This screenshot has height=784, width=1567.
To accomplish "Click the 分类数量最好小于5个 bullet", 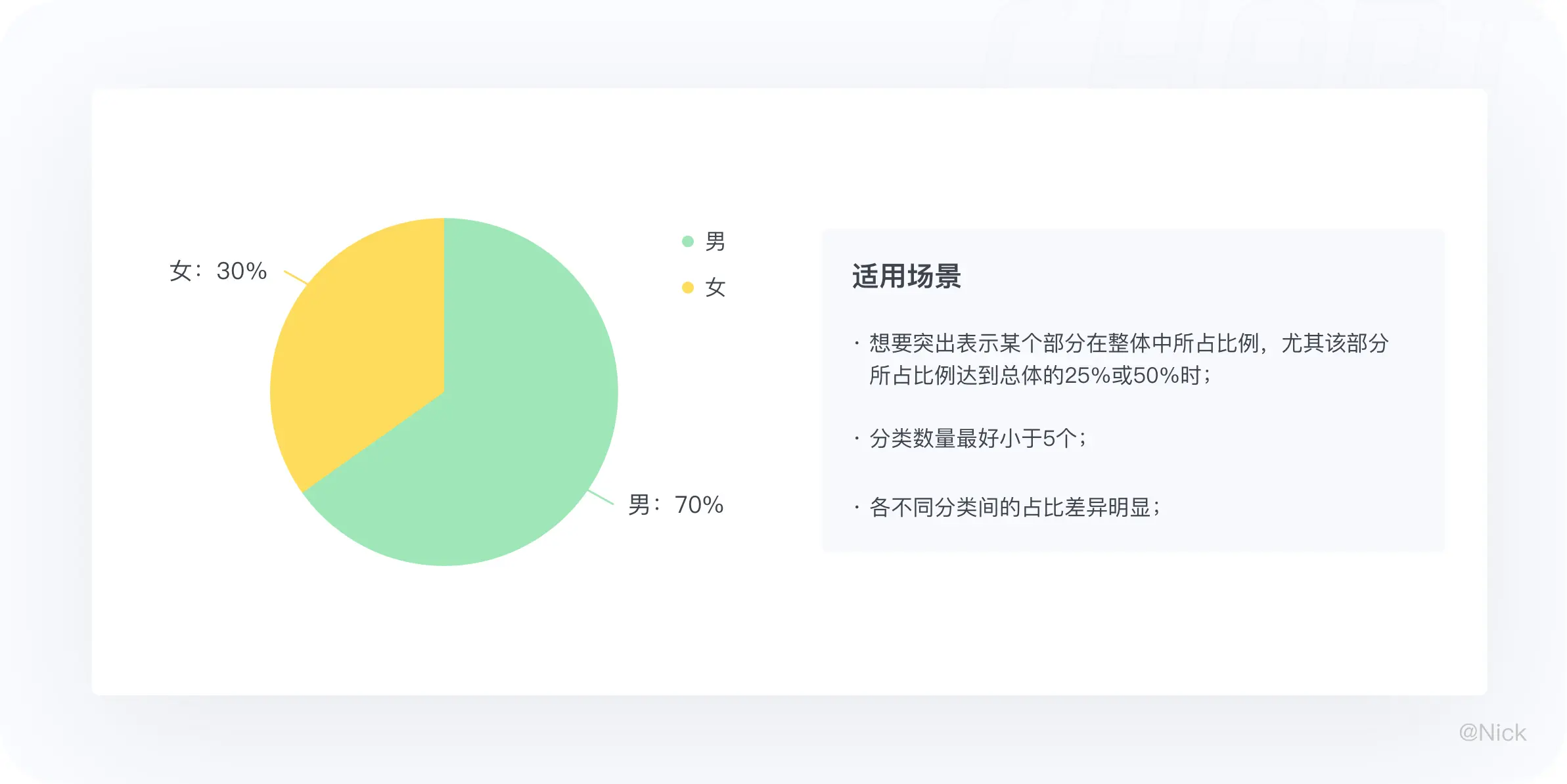I will pyautogui.click(x=978, y=438).
